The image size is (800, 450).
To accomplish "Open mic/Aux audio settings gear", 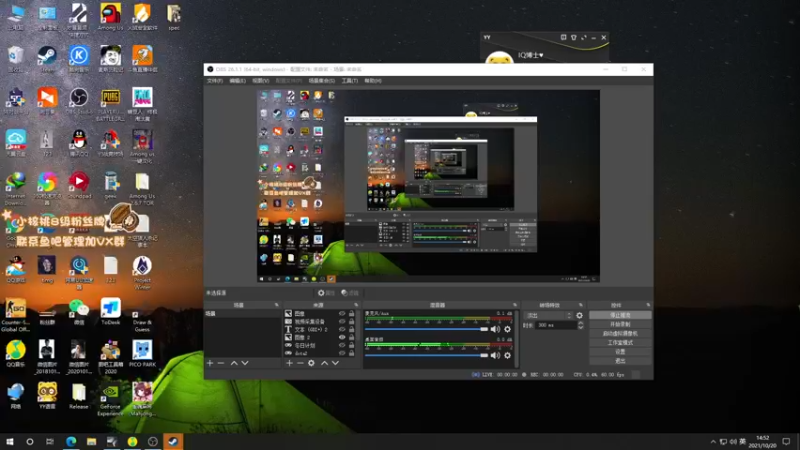I will [507, 329].
